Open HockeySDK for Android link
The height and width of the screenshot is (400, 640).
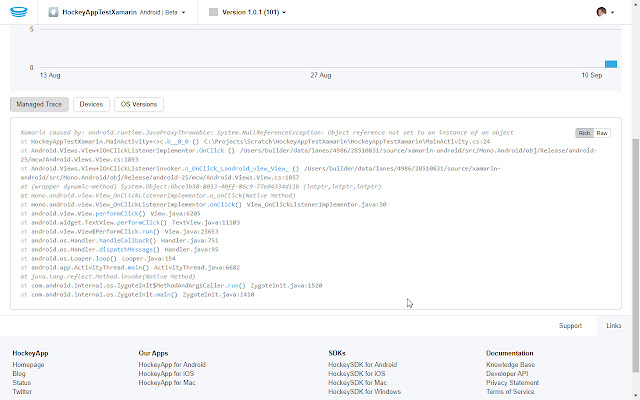click(x=362, y=364)
